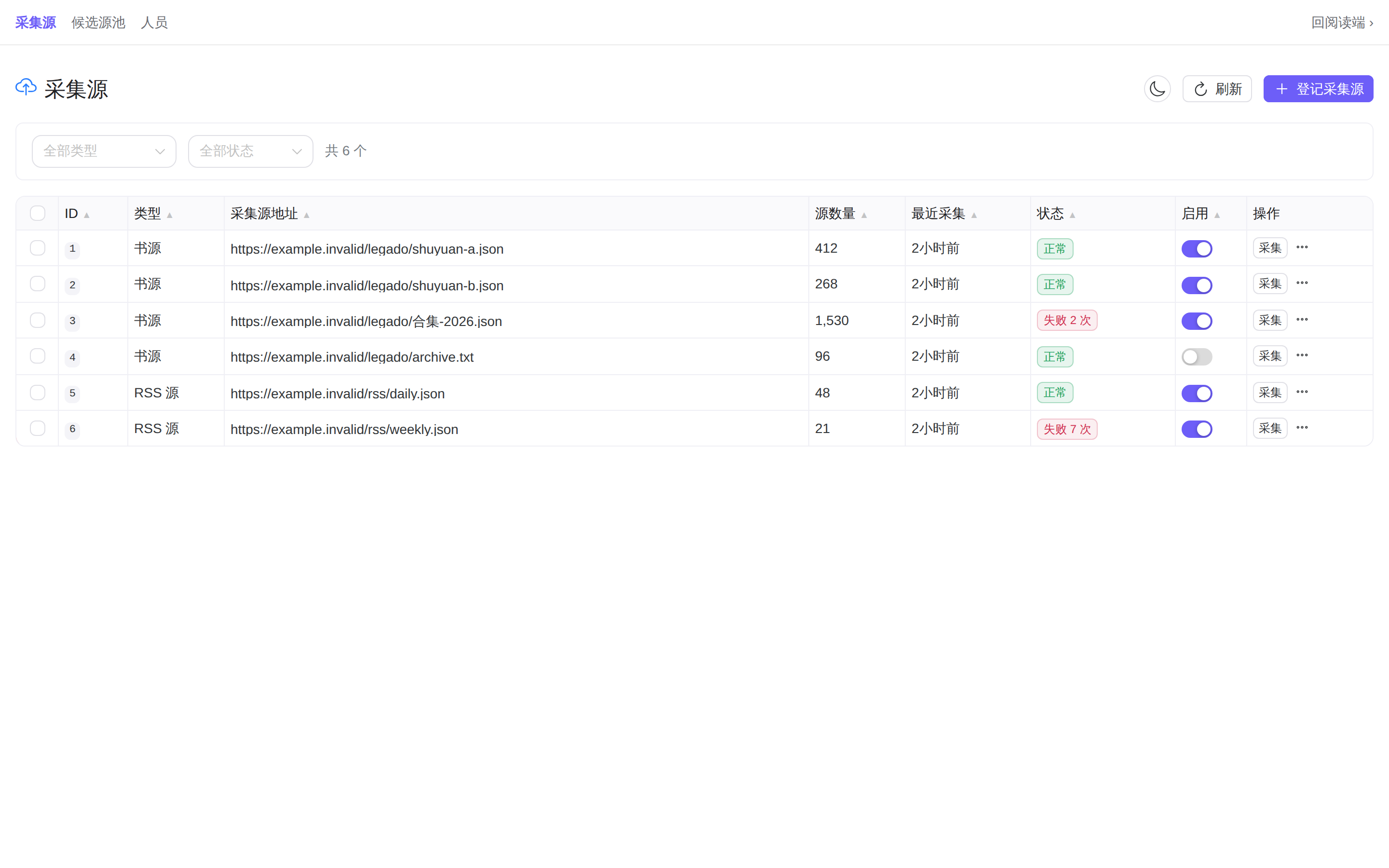Sort by 启用 column arrow

1217,215
